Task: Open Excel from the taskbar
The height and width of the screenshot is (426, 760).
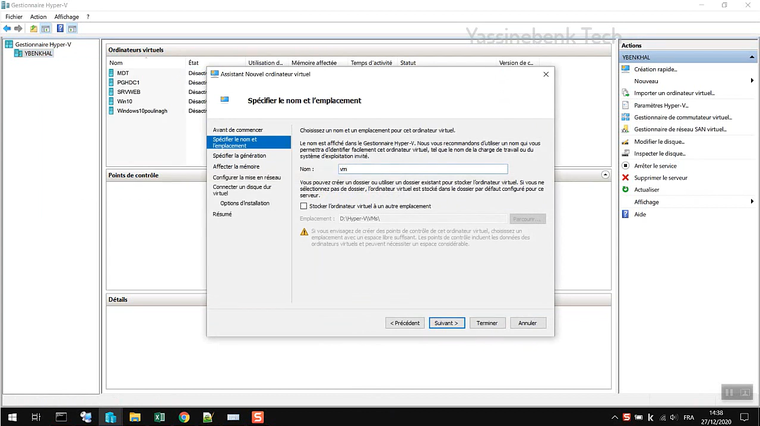Action: tap(159, 417)
